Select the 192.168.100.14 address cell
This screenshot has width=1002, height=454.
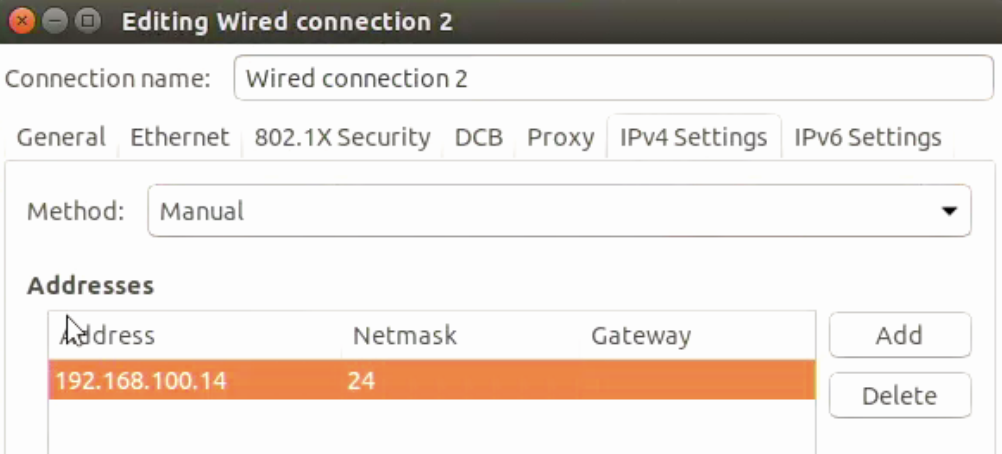pyautogui.click(x=195, y=380)
